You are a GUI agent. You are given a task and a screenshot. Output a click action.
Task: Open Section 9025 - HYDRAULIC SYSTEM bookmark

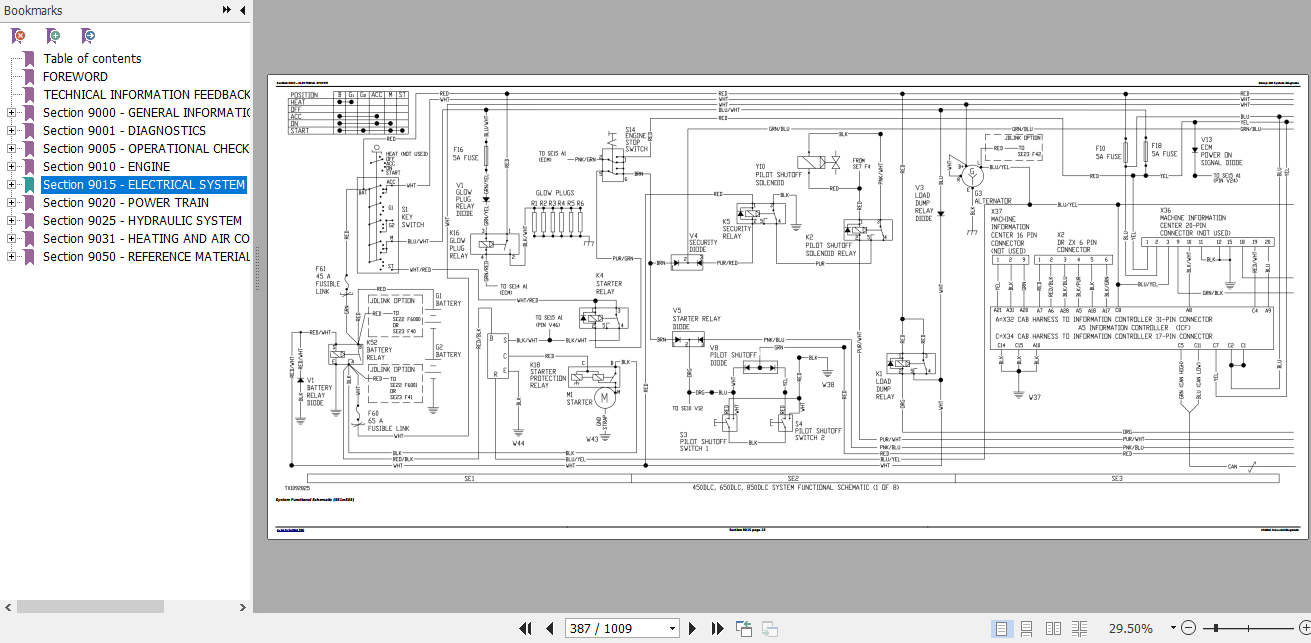142,221
